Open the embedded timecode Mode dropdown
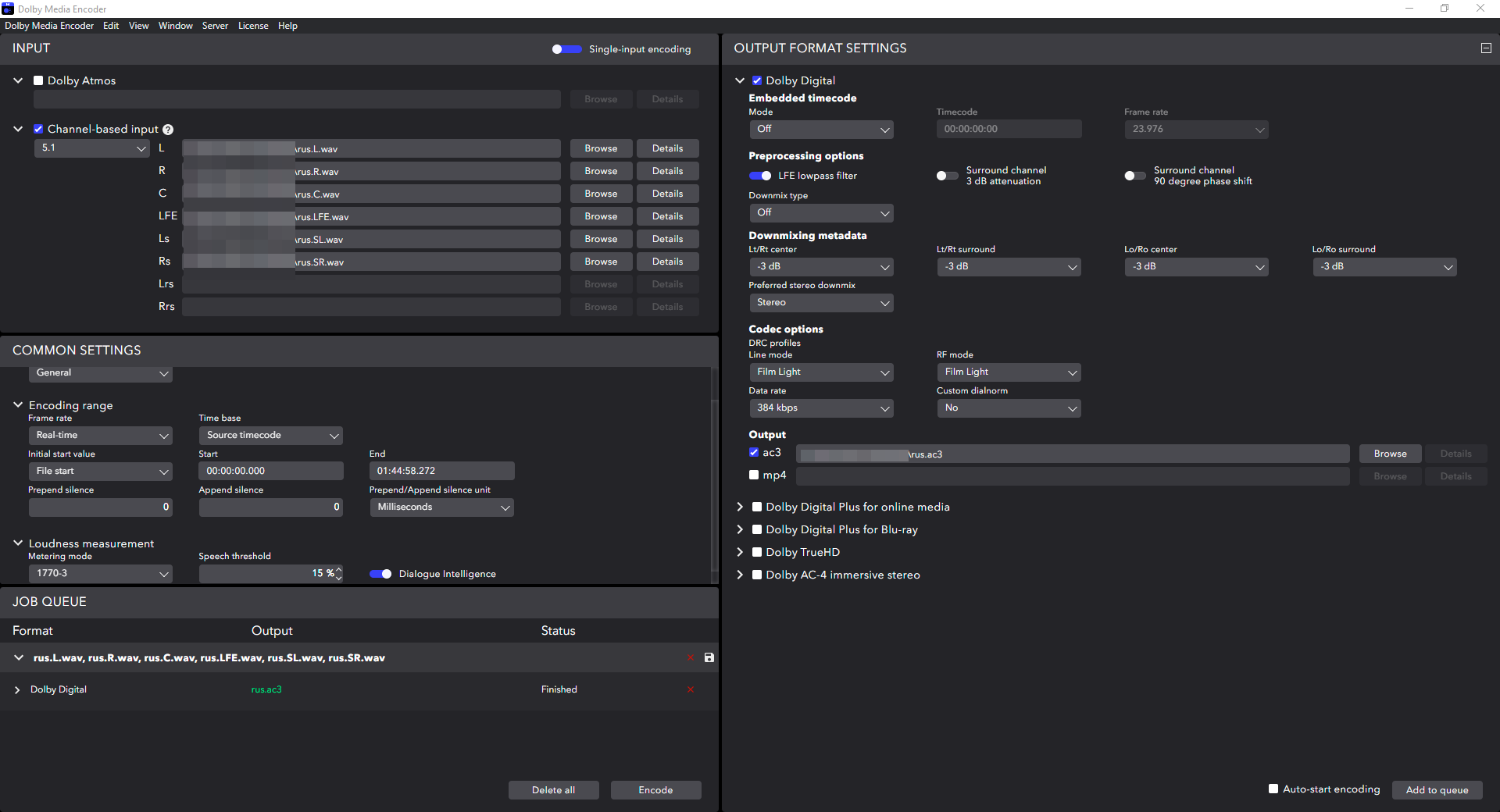Viewport: 1500px width, 812px height. (x=821, y=130)
